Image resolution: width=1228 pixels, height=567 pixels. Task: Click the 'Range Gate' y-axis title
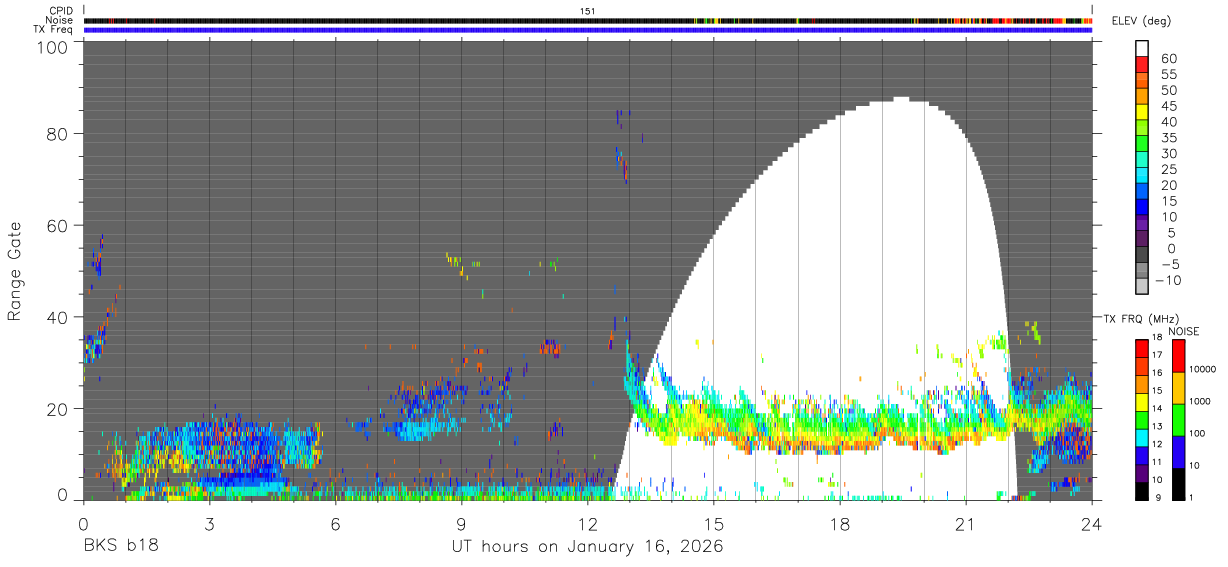[x=15, y=271]
